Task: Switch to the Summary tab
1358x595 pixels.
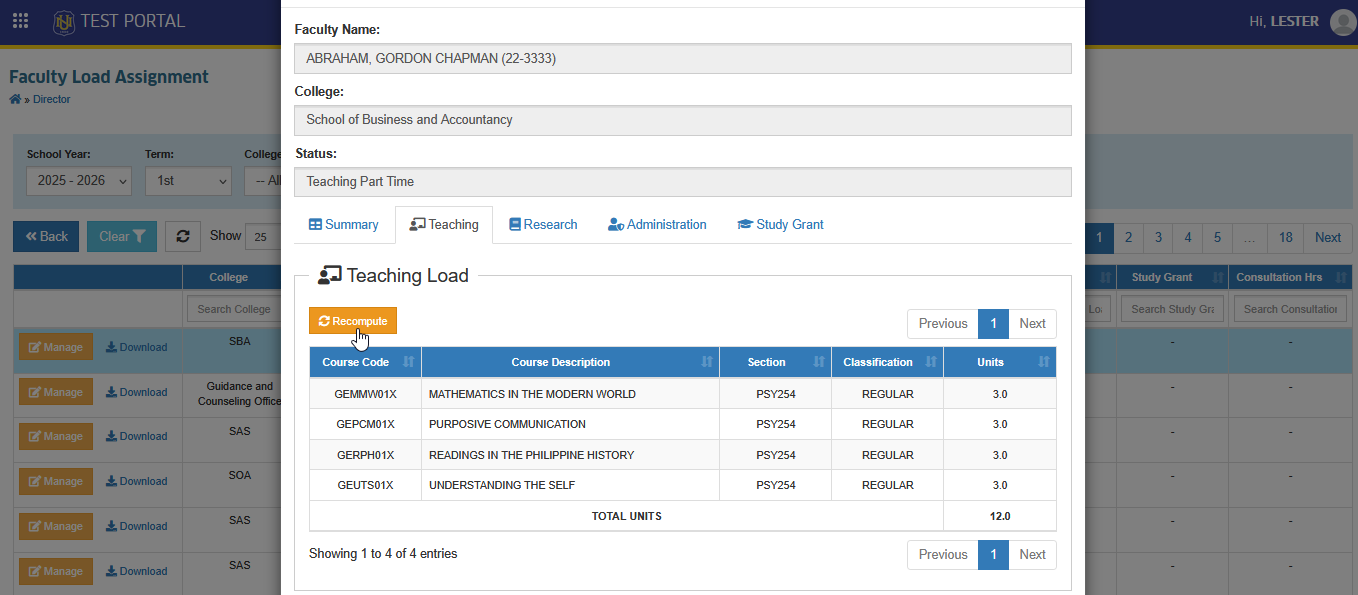Action: coord(343,225)
